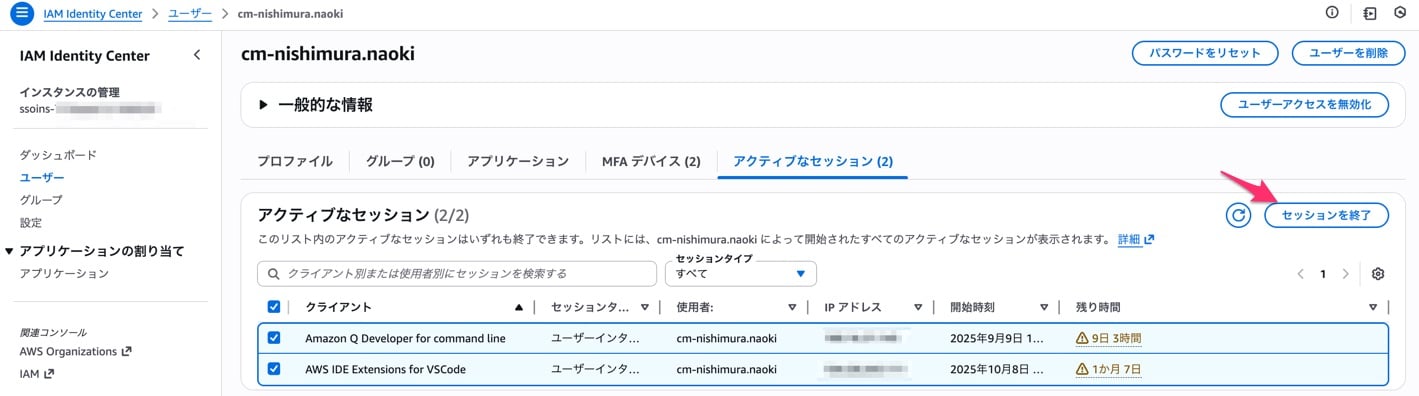The image size is (1419, 396).
Task: Refresh the active sessions list
Action: (1238, 215)
